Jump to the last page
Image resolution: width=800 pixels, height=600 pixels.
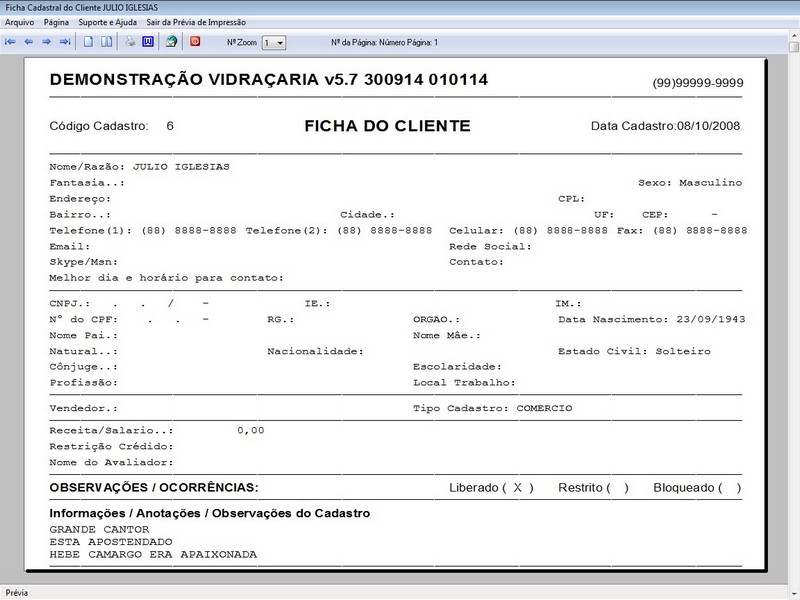(x=65, y=41)
